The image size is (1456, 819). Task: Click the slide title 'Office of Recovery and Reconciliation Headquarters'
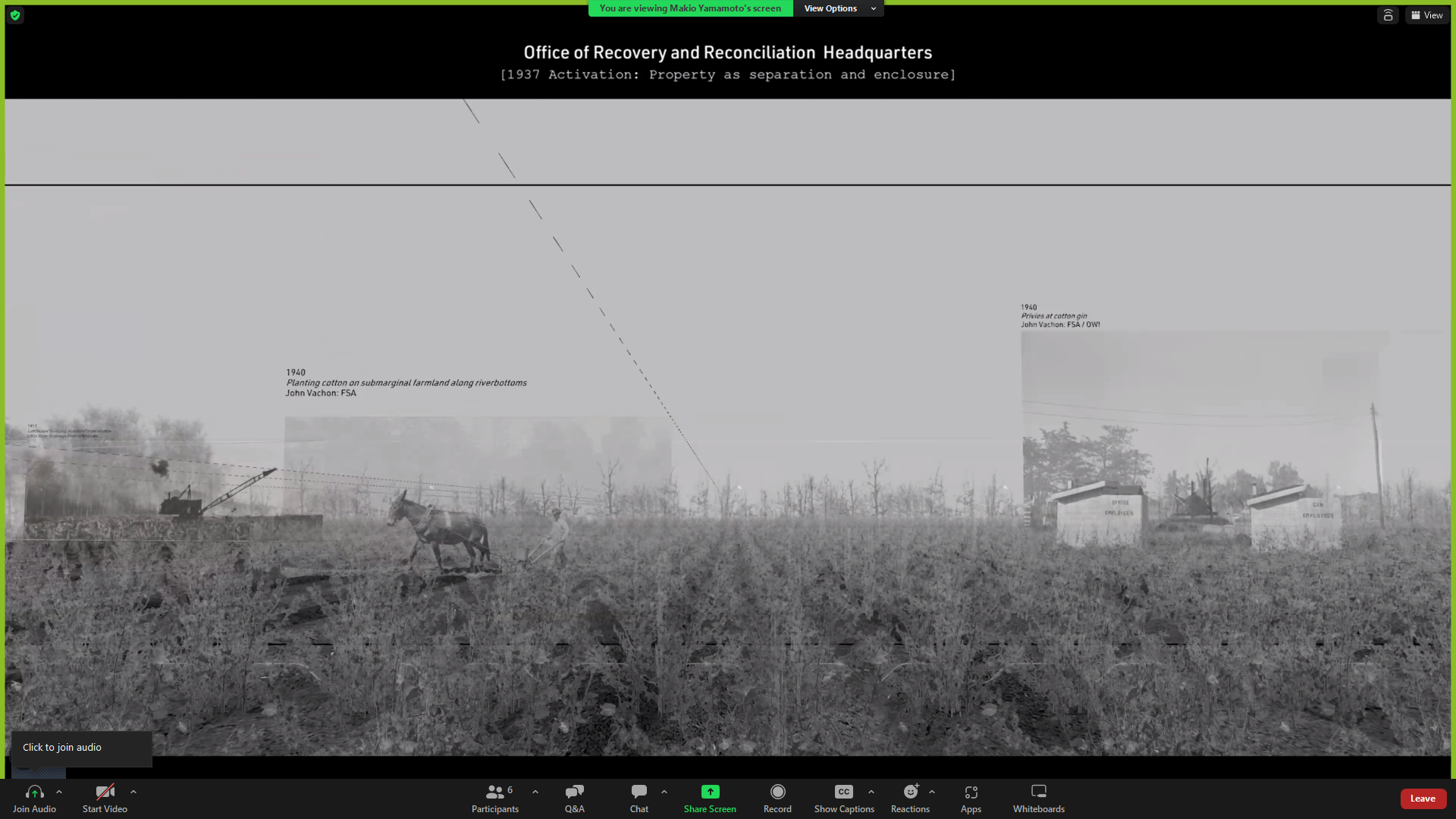point(728,52)
